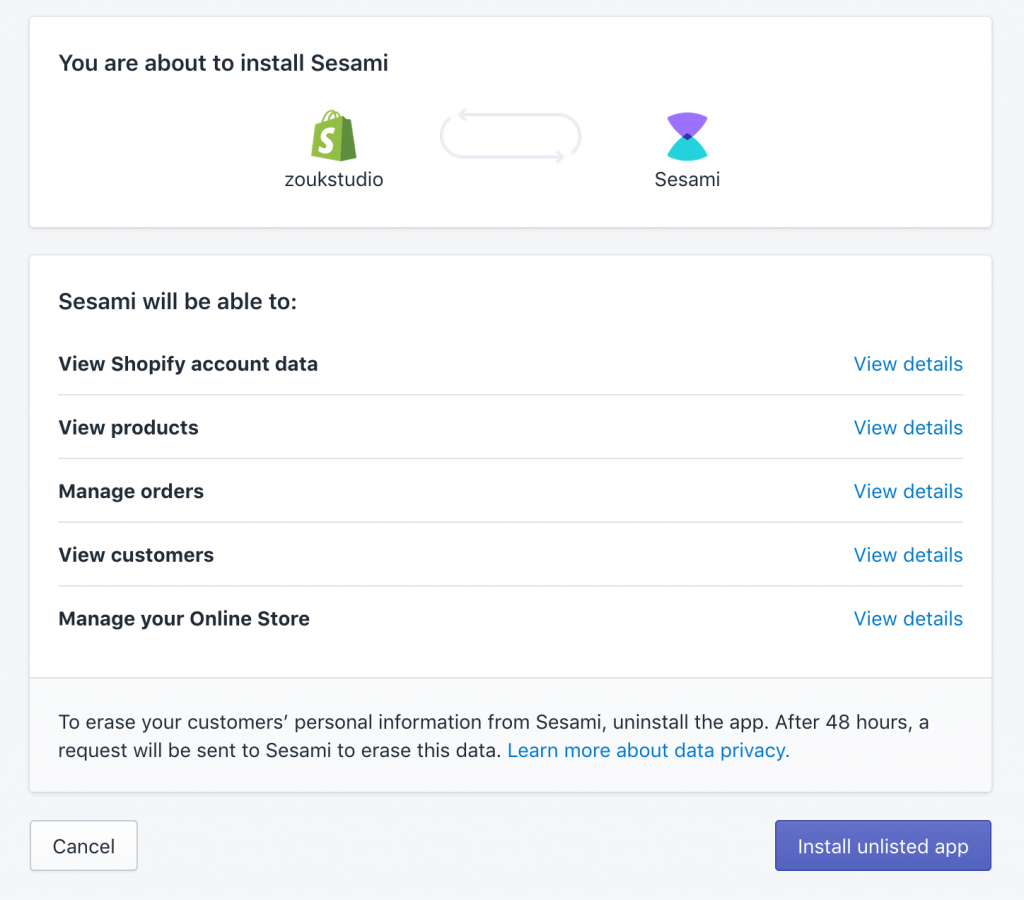Click the Manage your Online Store permission text
Image resolution: width=1024 pixels, height=900 pixels.
(x=183, y=618)
